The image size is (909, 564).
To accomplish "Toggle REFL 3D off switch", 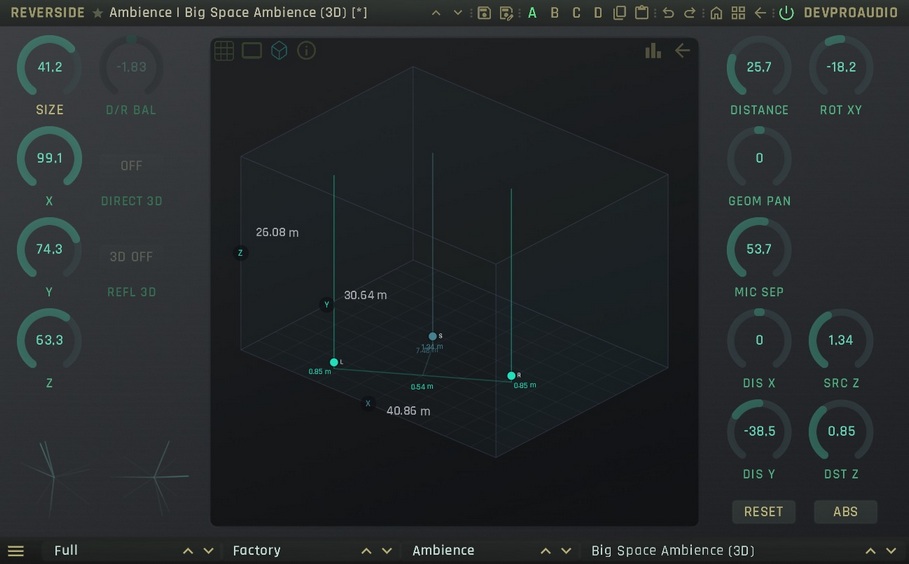I will [131, 257].
